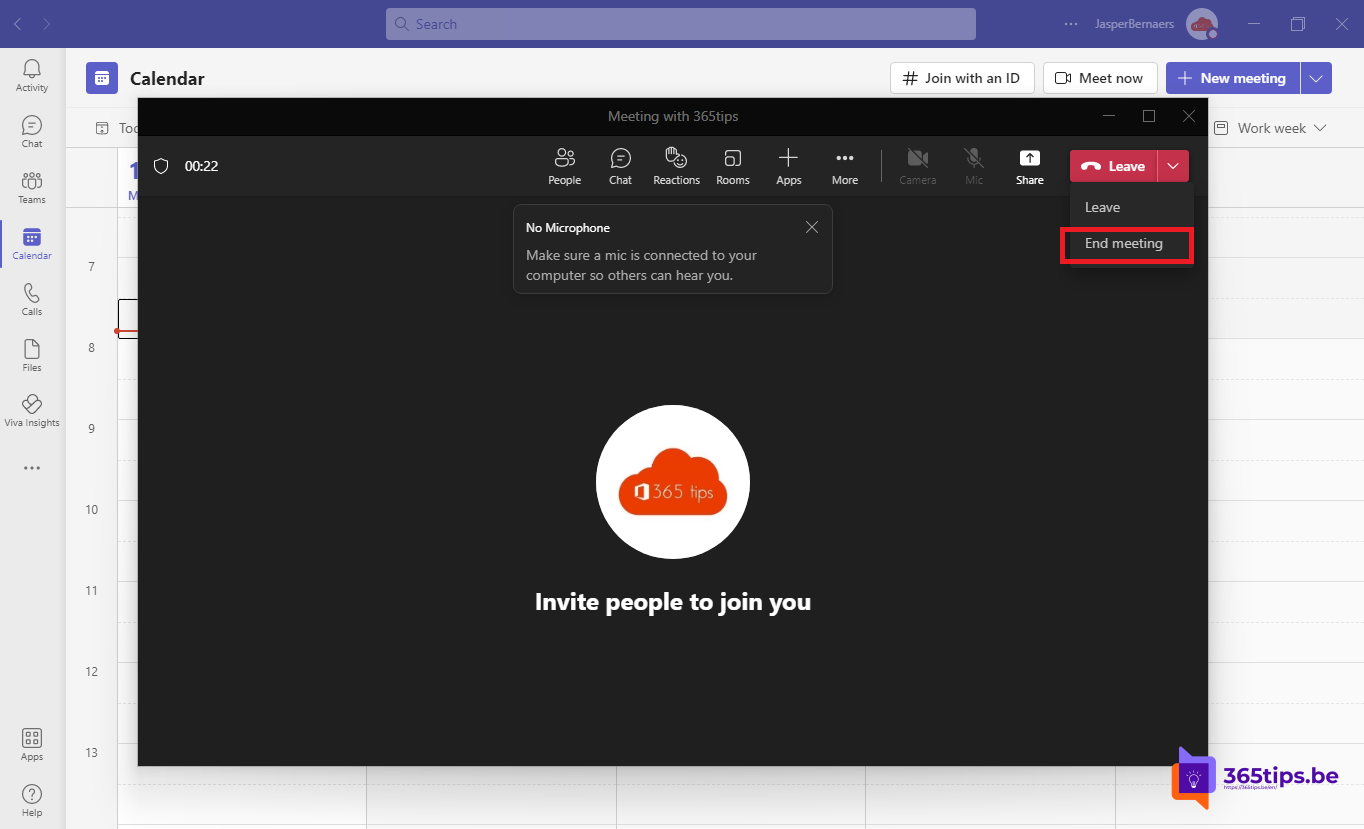Unmute the Mic in meeting toolbar

point(973,166)
